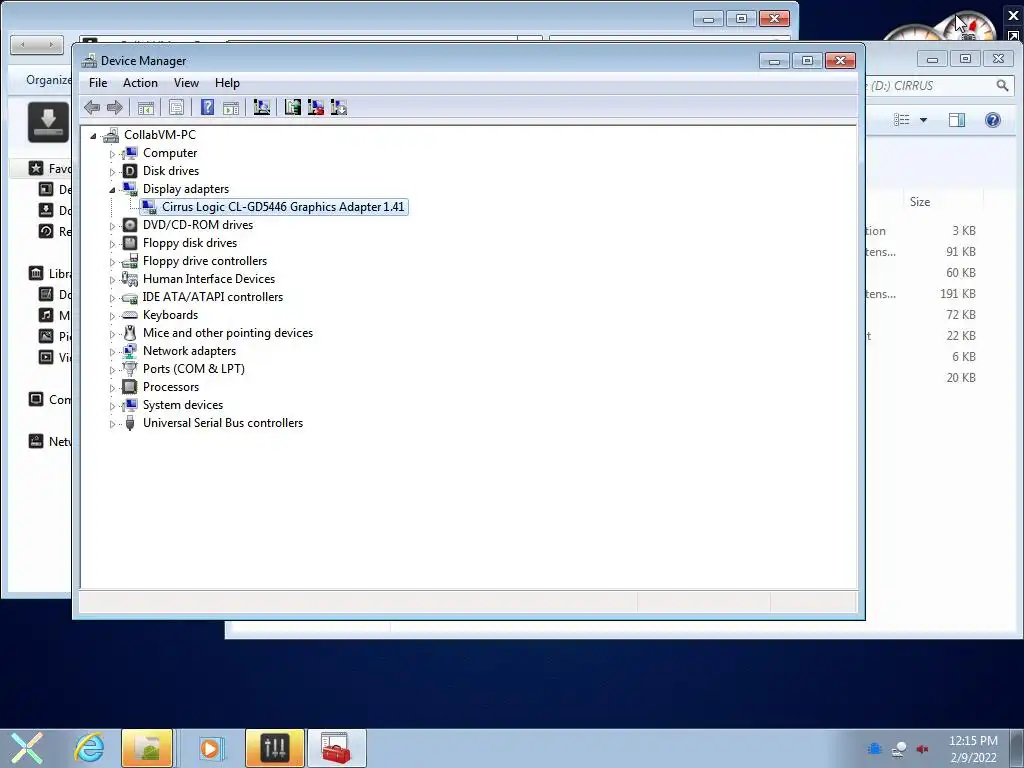Click the mouse icon beside Mice and other pointing devices
Image resolution: width=1024 pixels, height=768 pixels.
[130, 333]
